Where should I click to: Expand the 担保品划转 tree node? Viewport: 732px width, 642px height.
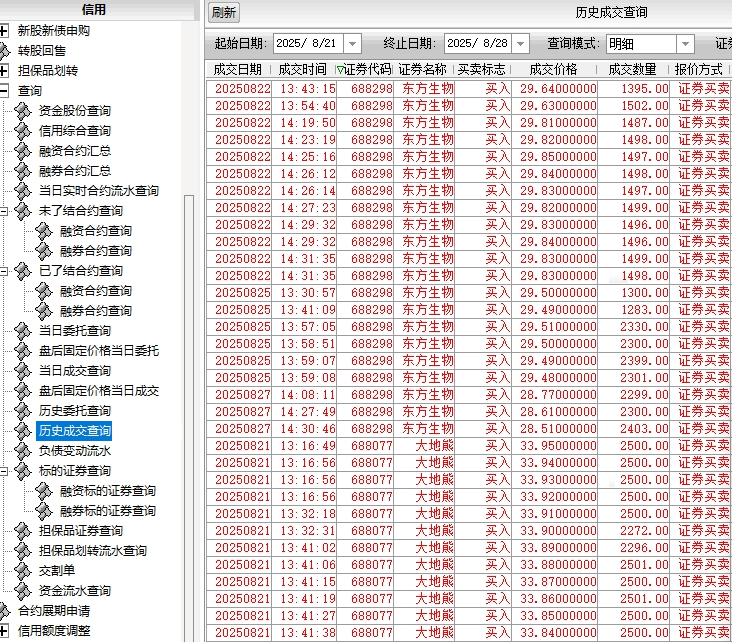(x=4, y=71)
